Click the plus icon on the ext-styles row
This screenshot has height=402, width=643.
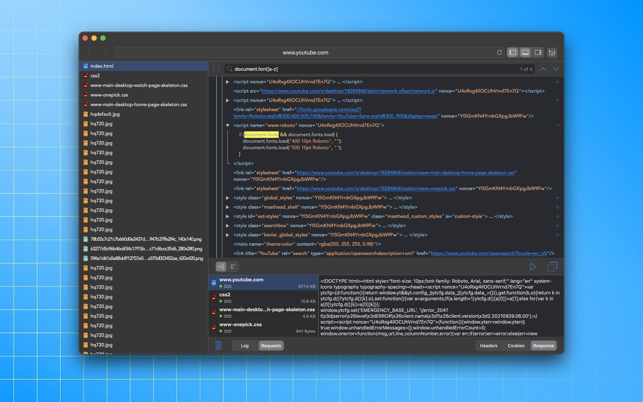[x=557, y=216]
